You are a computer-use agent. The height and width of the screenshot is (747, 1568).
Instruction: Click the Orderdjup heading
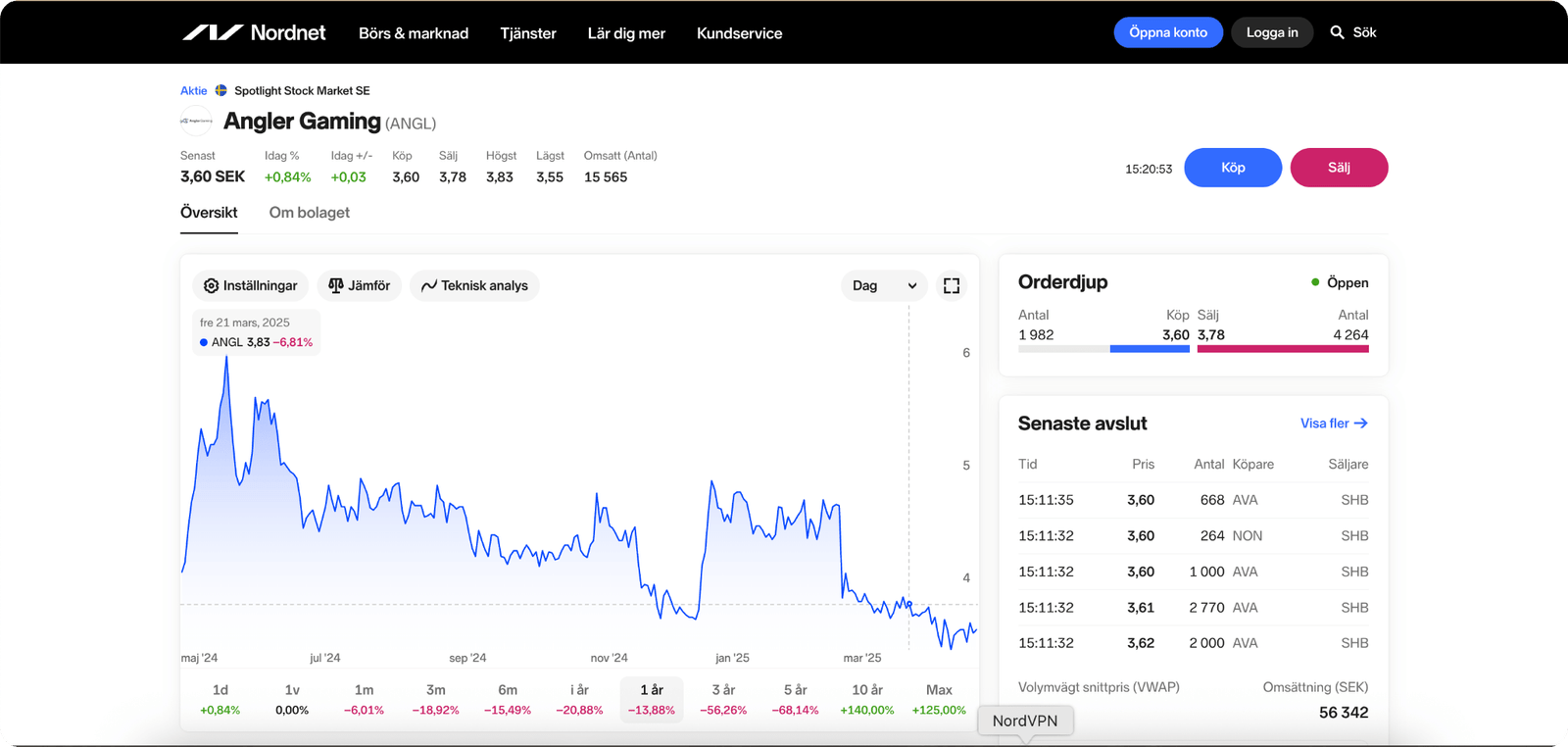[x=1063, y=282]
